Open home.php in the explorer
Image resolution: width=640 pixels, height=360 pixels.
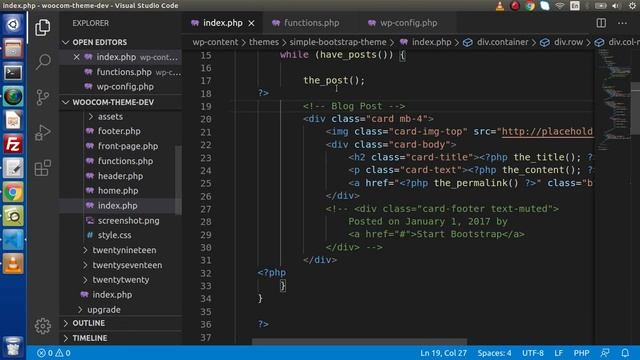point(118,191)
